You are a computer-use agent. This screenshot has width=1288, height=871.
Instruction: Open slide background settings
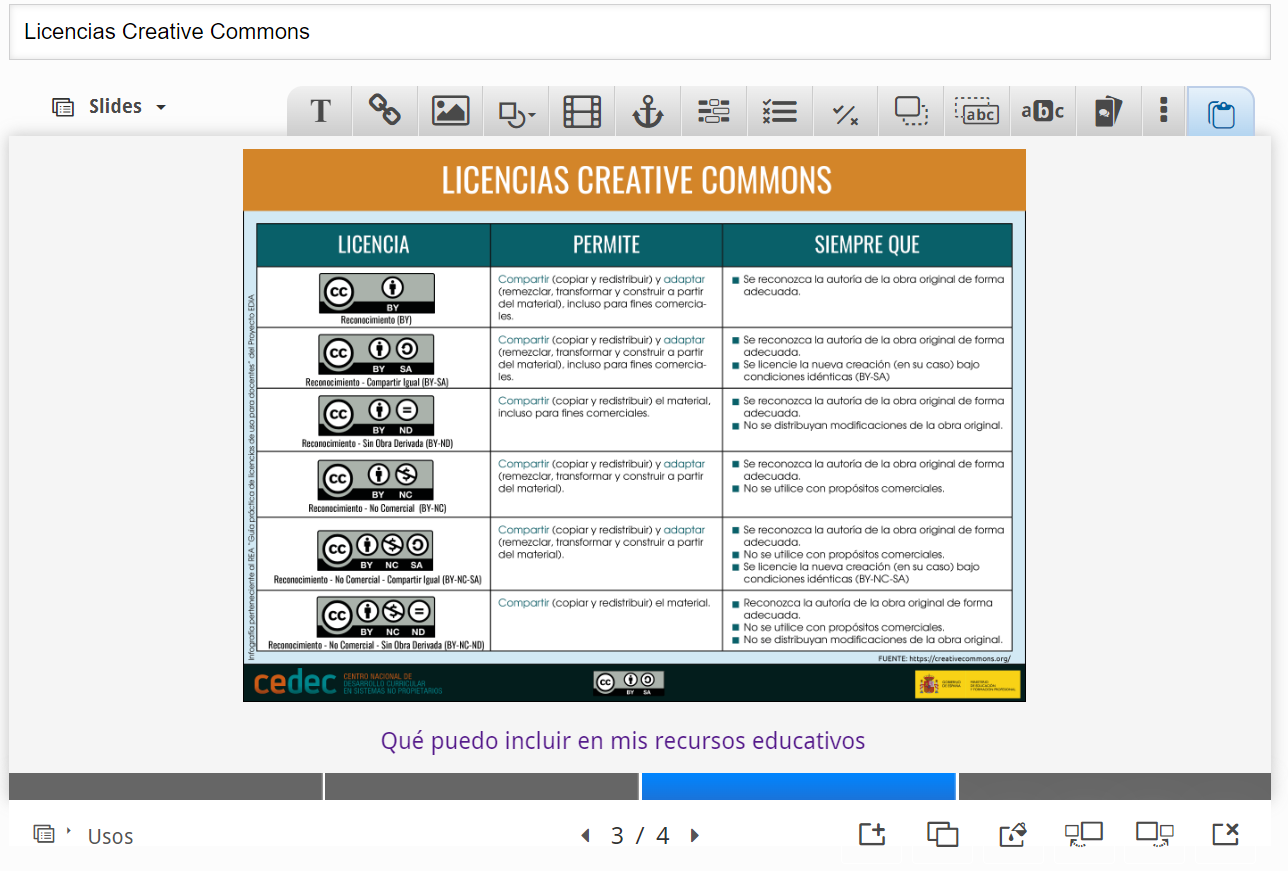pos(1013,834)
